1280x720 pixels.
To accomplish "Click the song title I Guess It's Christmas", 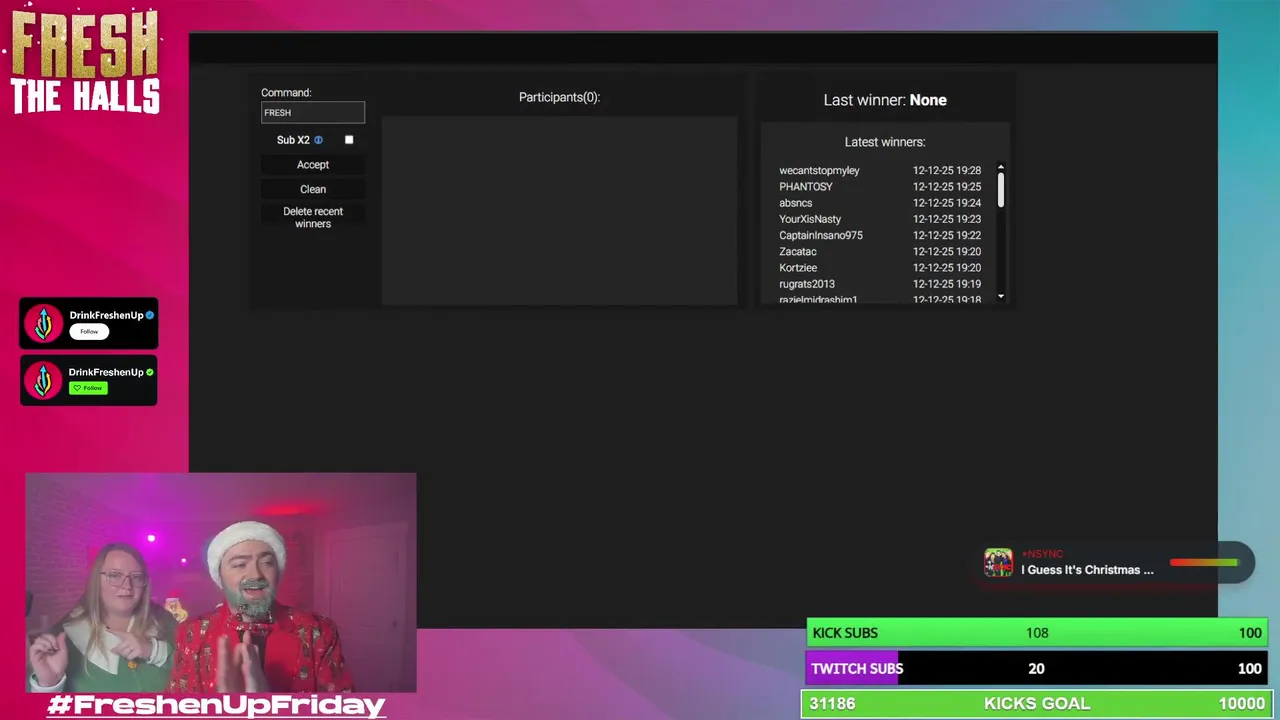I will 1087,570.
